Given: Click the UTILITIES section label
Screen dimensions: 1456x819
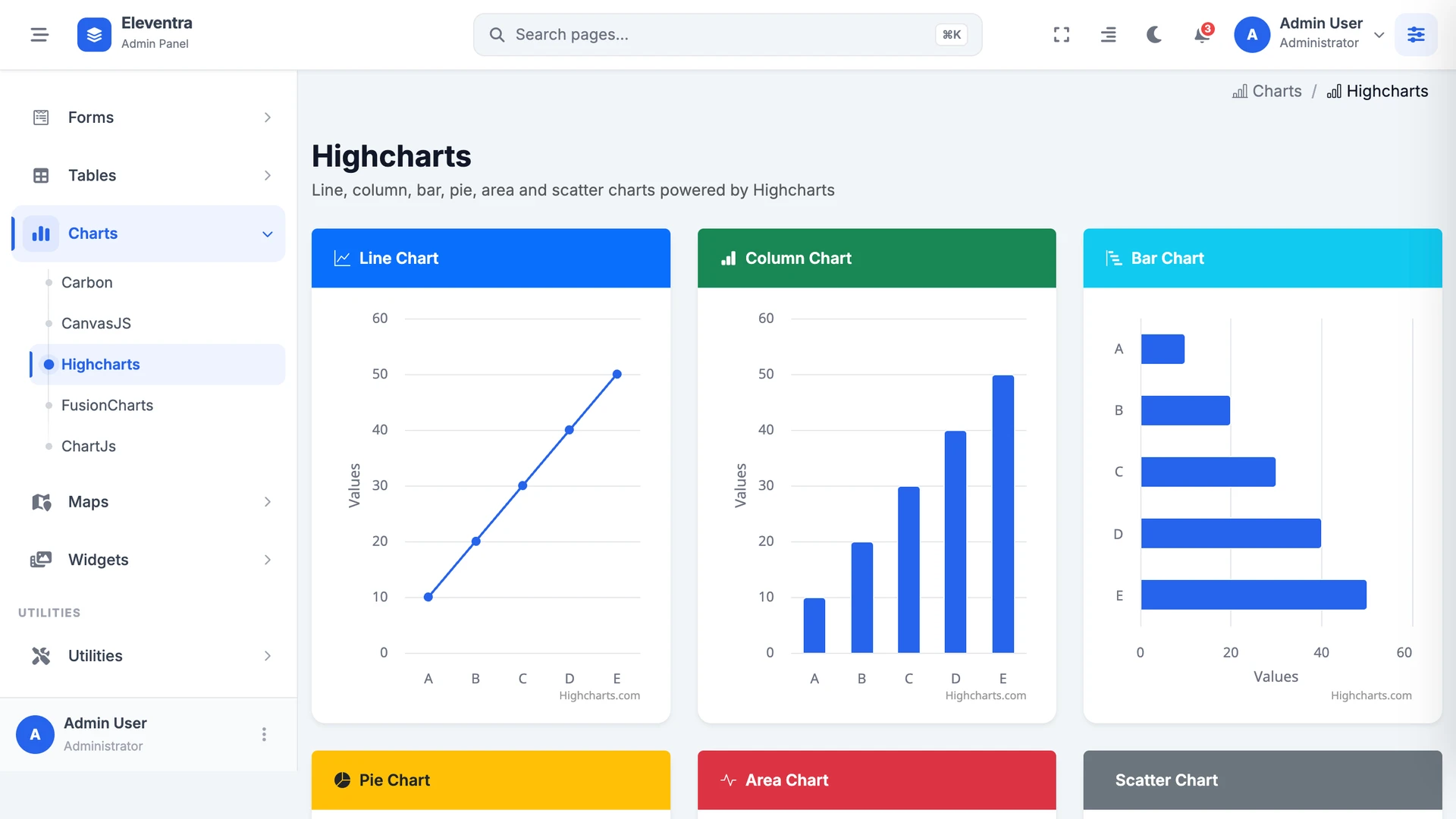Looking at the screenshot, I should click(x=49, y=613).
